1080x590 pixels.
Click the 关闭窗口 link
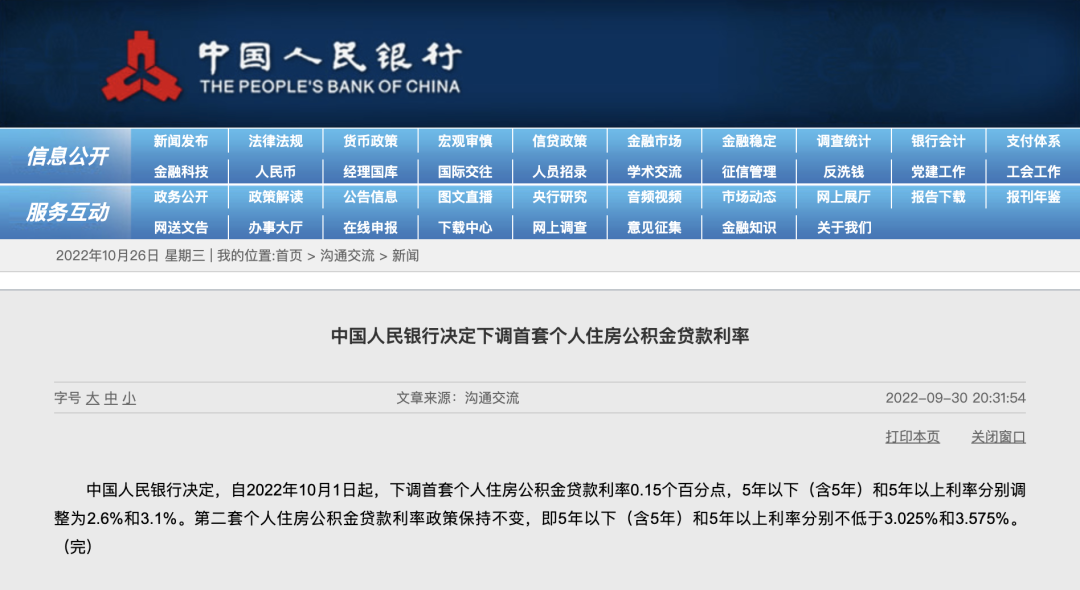coord(997,437)
